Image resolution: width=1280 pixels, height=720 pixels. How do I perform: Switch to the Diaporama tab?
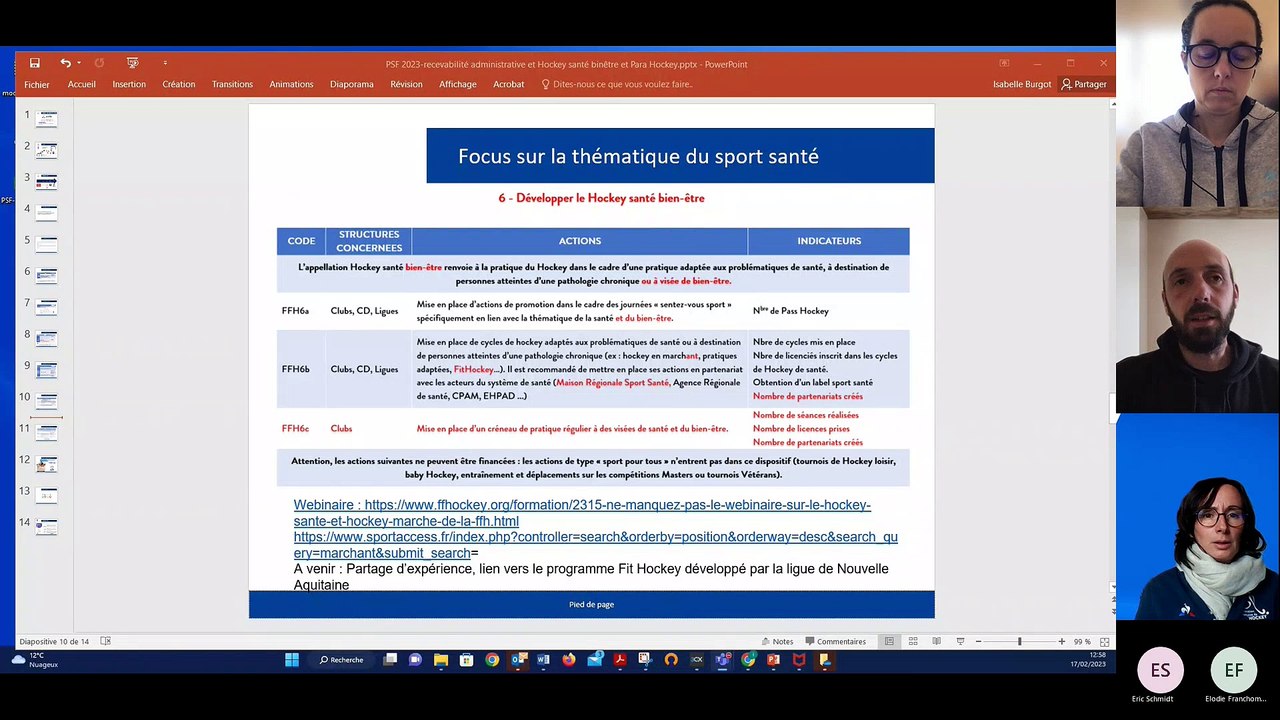(x=352, y=84)
